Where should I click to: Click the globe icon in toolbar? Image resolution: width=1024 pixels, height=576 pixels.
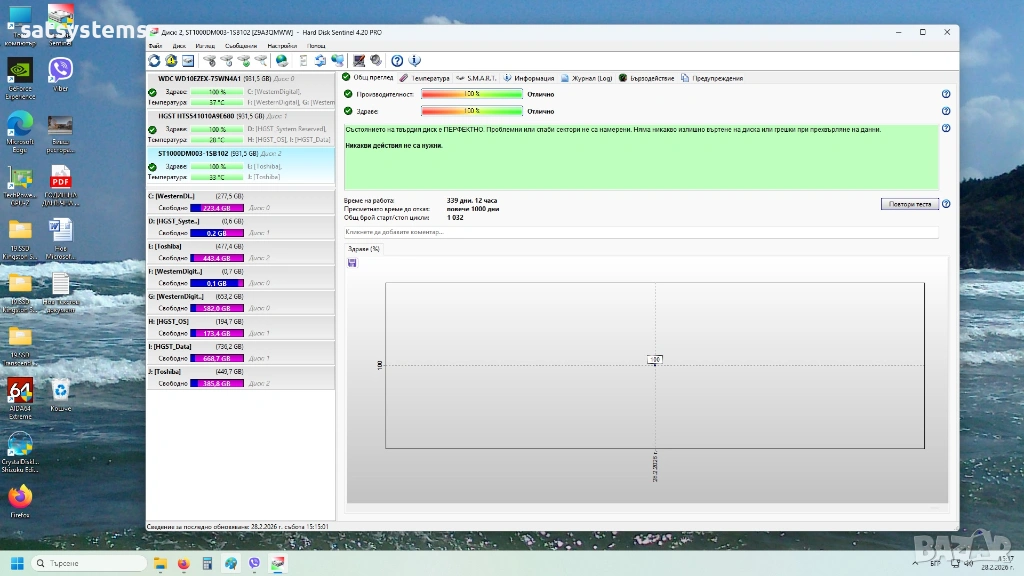[282, 61]
